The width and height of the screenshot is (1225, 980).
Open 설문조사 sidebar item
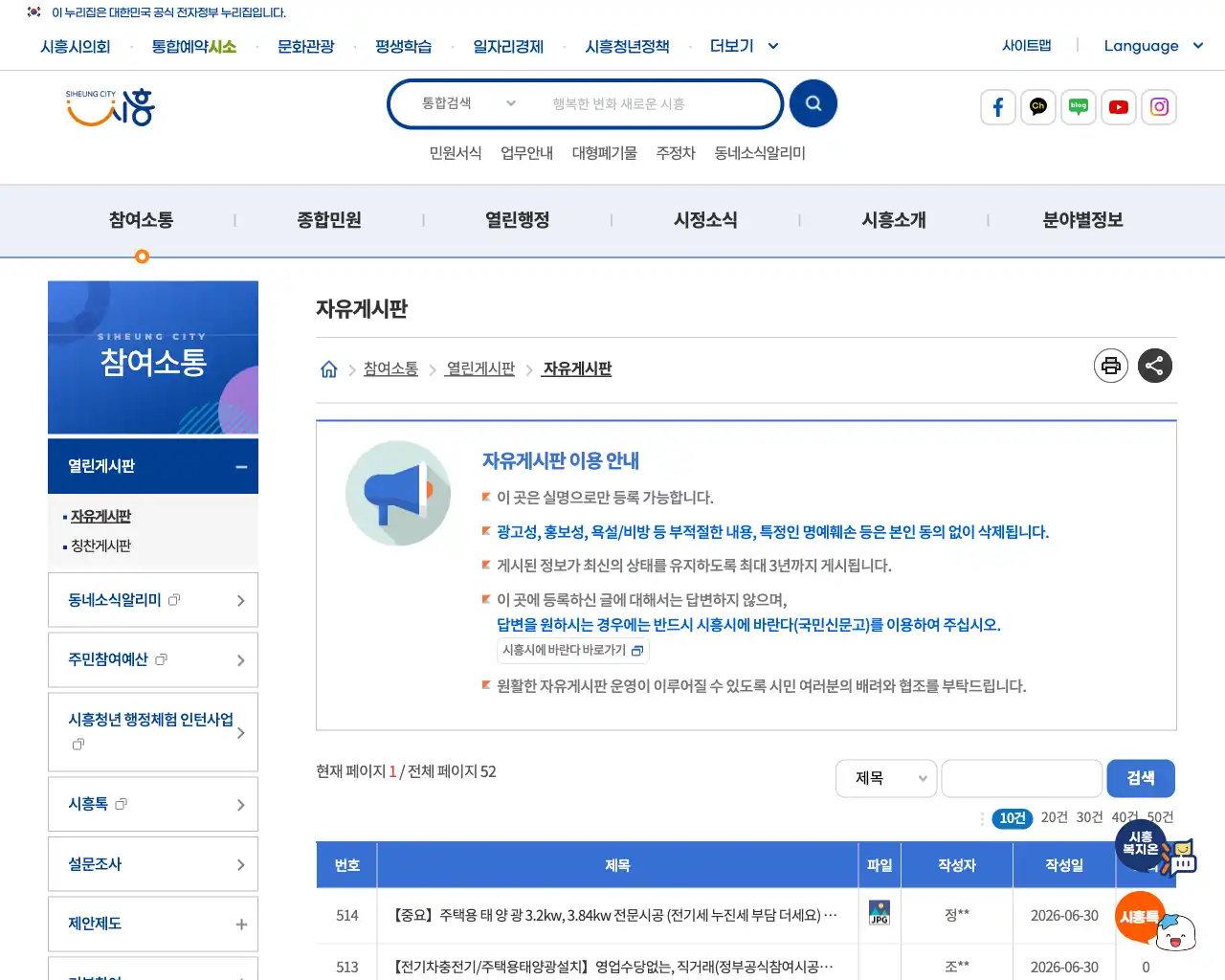point(153,864)
